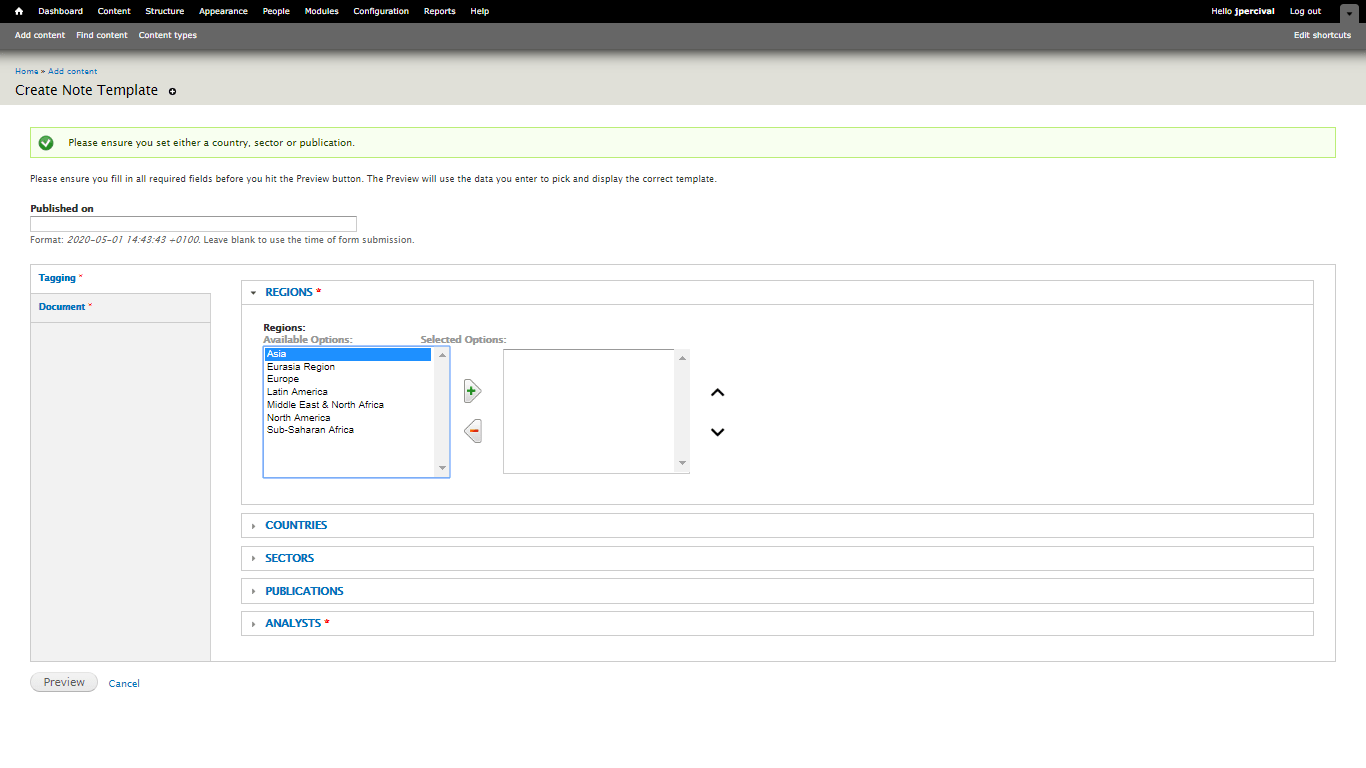Select Europe in available options list
This screenshot has width=1366, height=768.
283,379
